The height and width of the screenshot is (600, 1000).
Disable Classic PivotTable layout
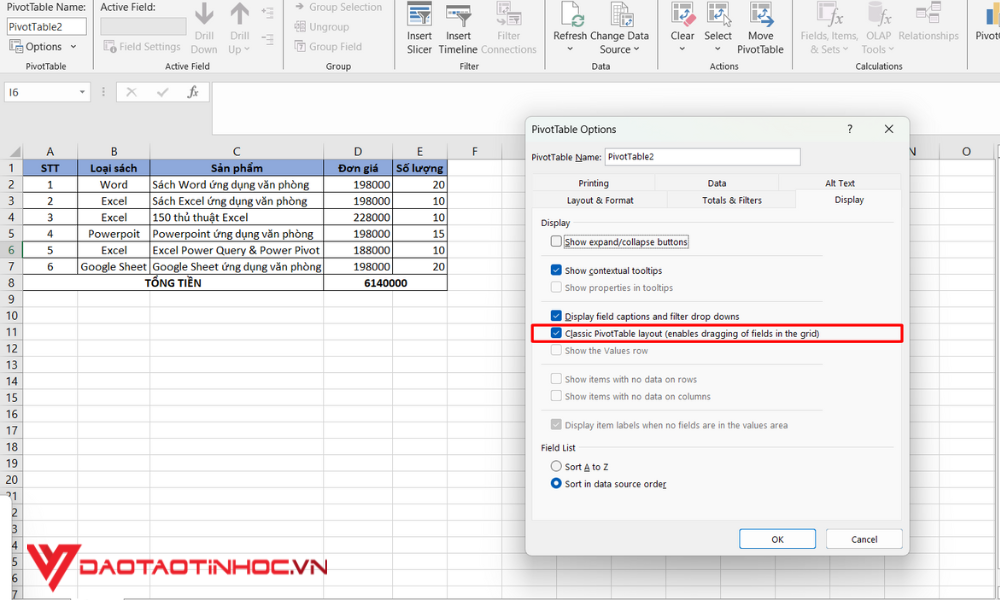click(x=557, y=333)
